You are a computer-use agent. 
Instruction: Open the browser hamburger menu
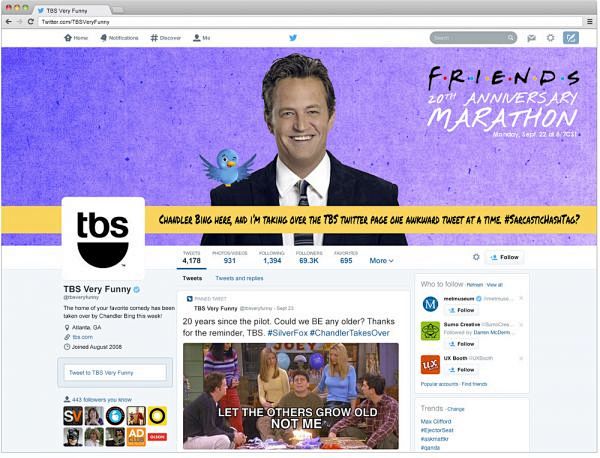[x=590, y=21]
